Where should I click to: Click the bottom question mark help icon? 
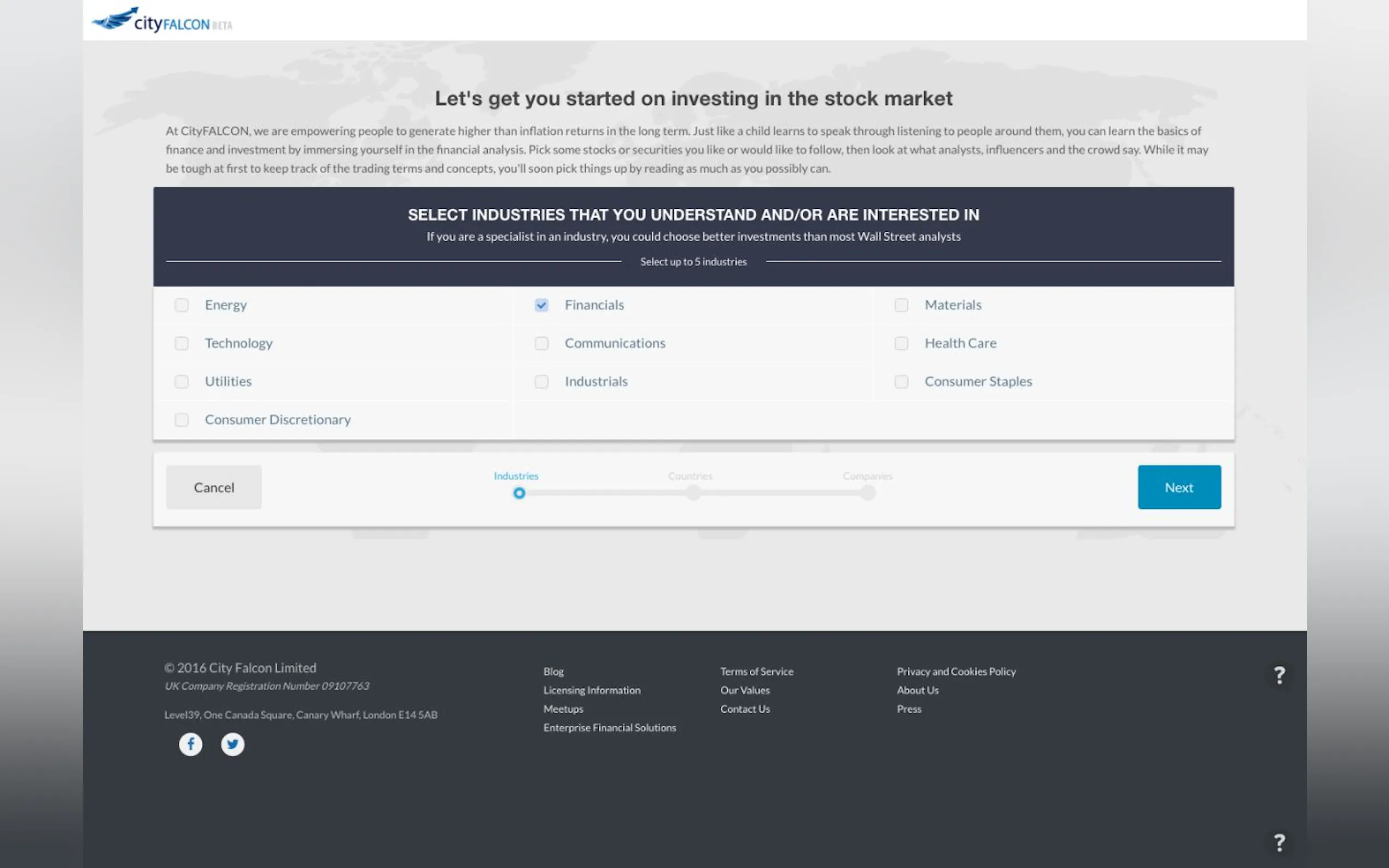pyautogui.click(x=1279, y=842)
